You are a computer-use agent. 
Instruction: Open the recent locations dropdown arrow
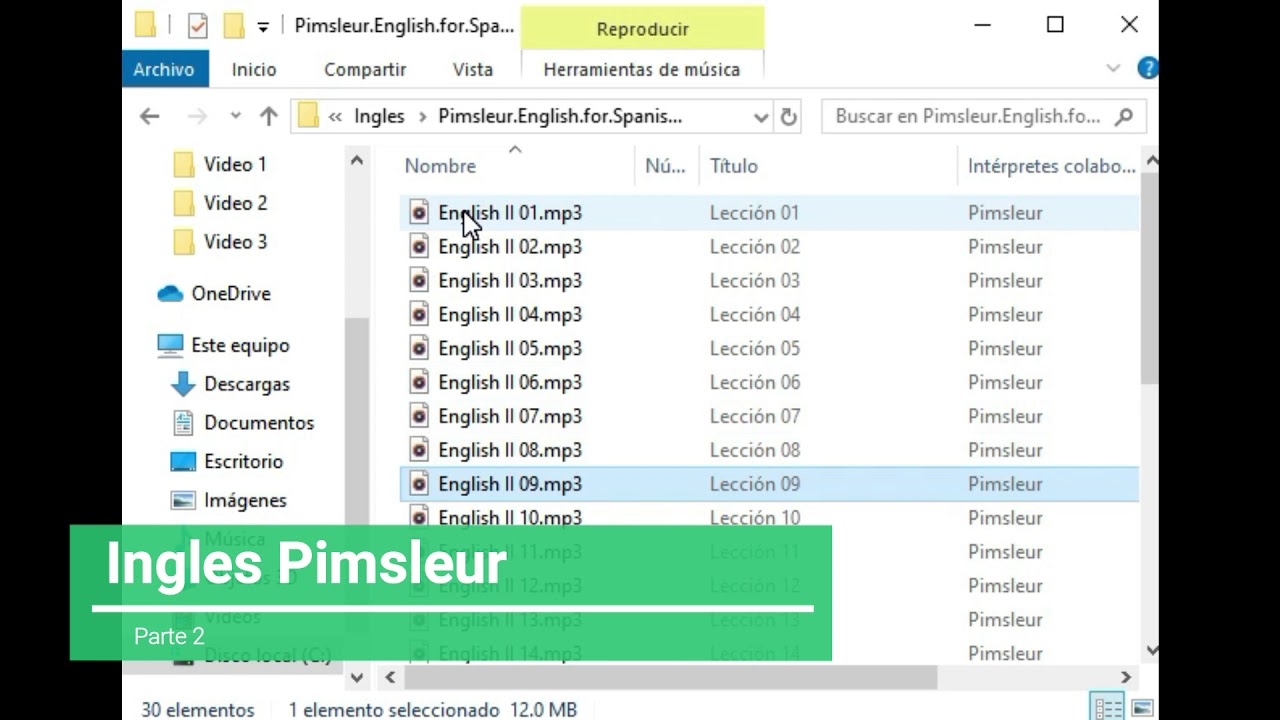coord(236,116)
